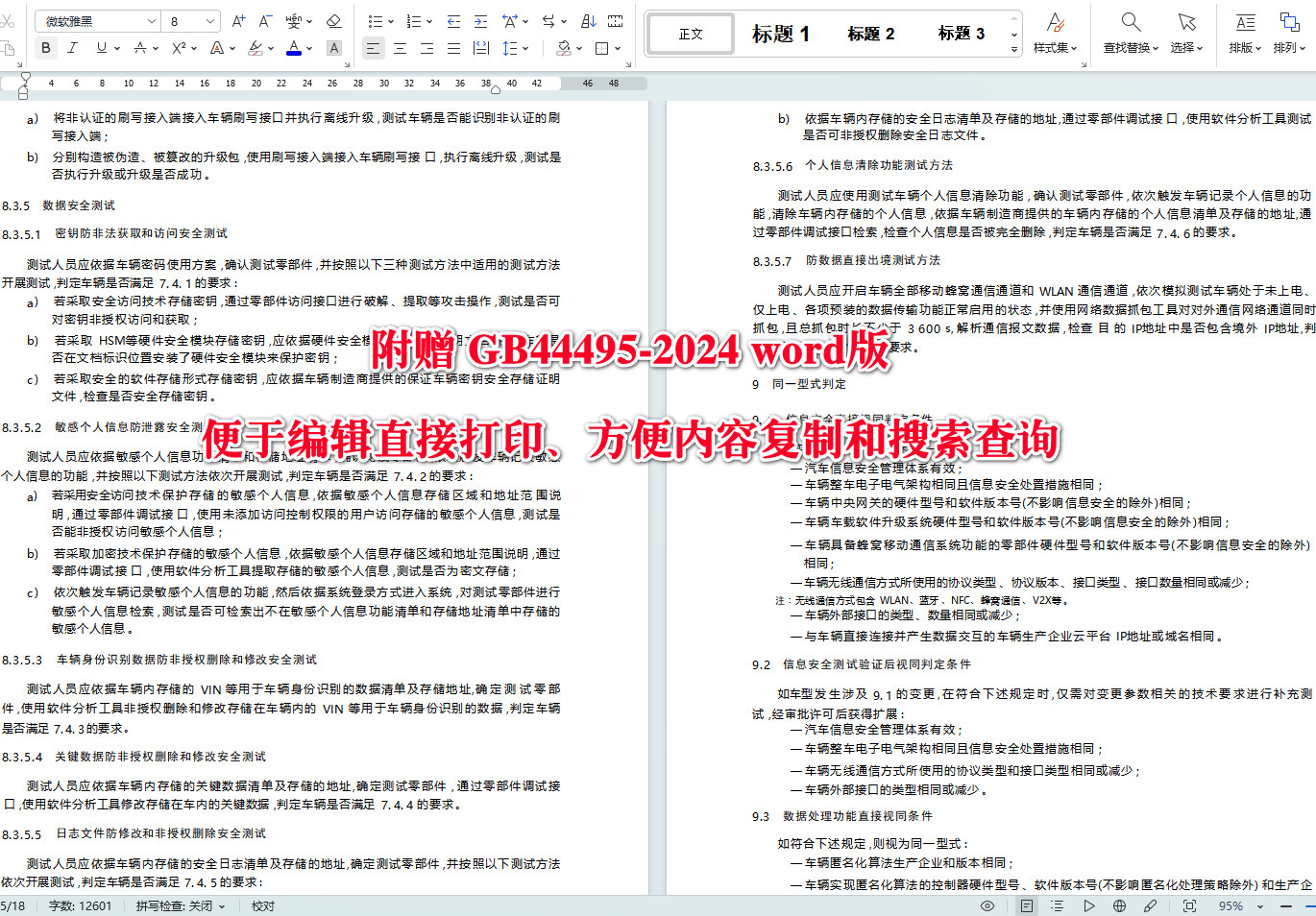Open font dialog launcher arrow
Image resolution: width=1316 pixels, height=916 pixels.
[347, 64]
